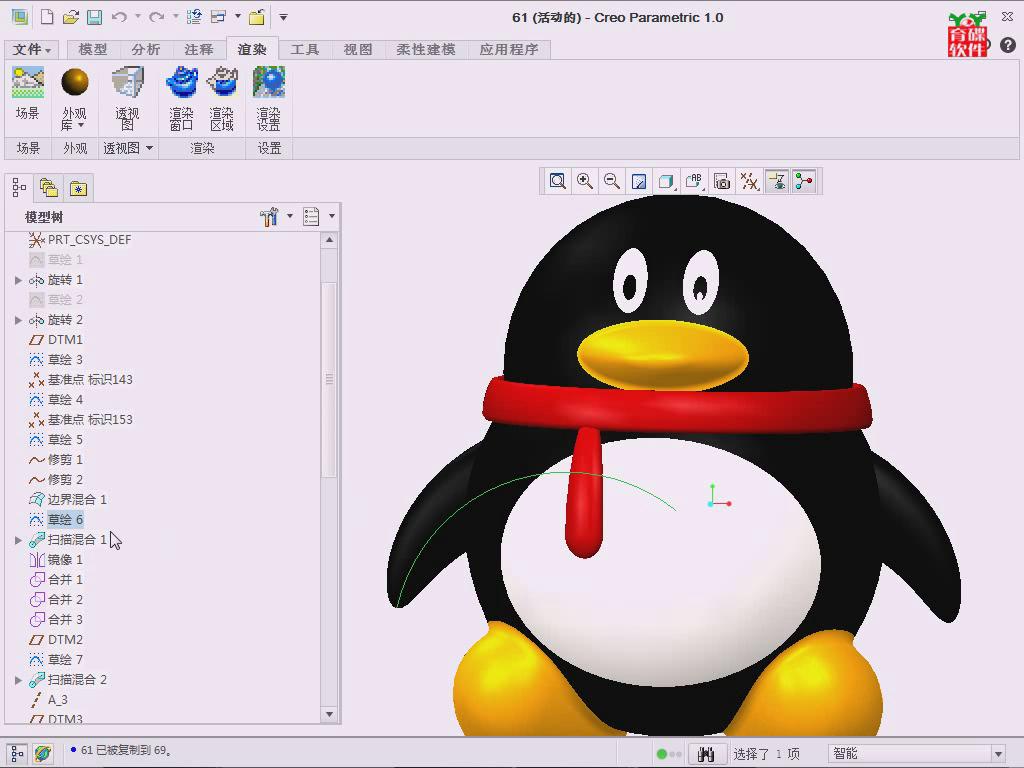
Task: Switch to the 分析 ribbon tab
Action: click(x=146, y=50)
